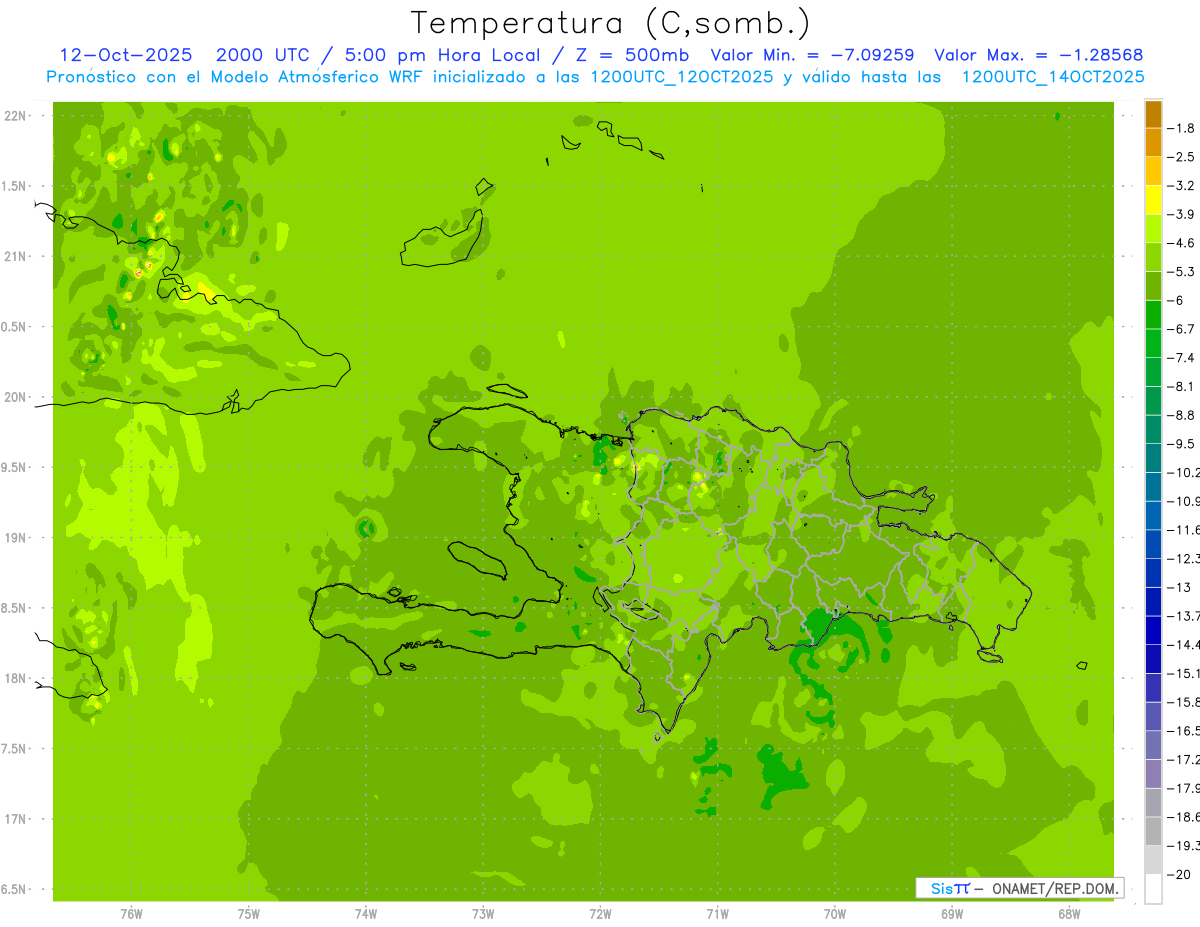Click the "Temperatura (C,somb.)" chart title
1200x927 pixels.
(x=611, y=23)
